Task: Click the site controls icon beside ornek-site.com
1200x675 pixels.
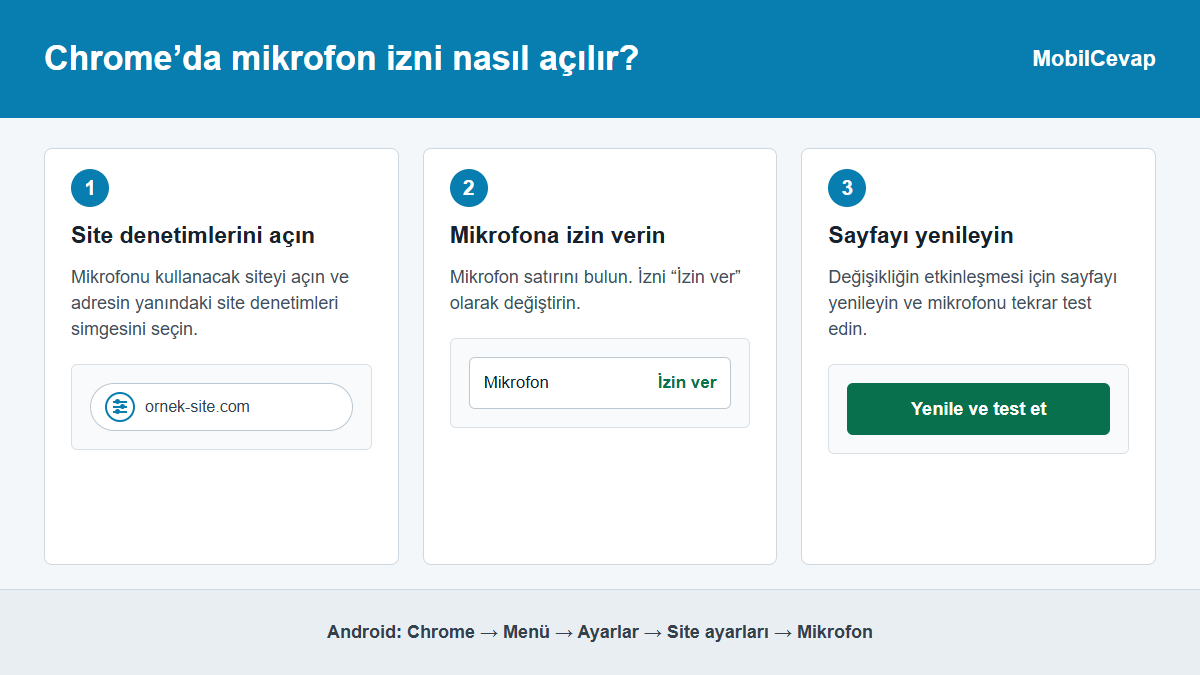Action: click(120, 407)
